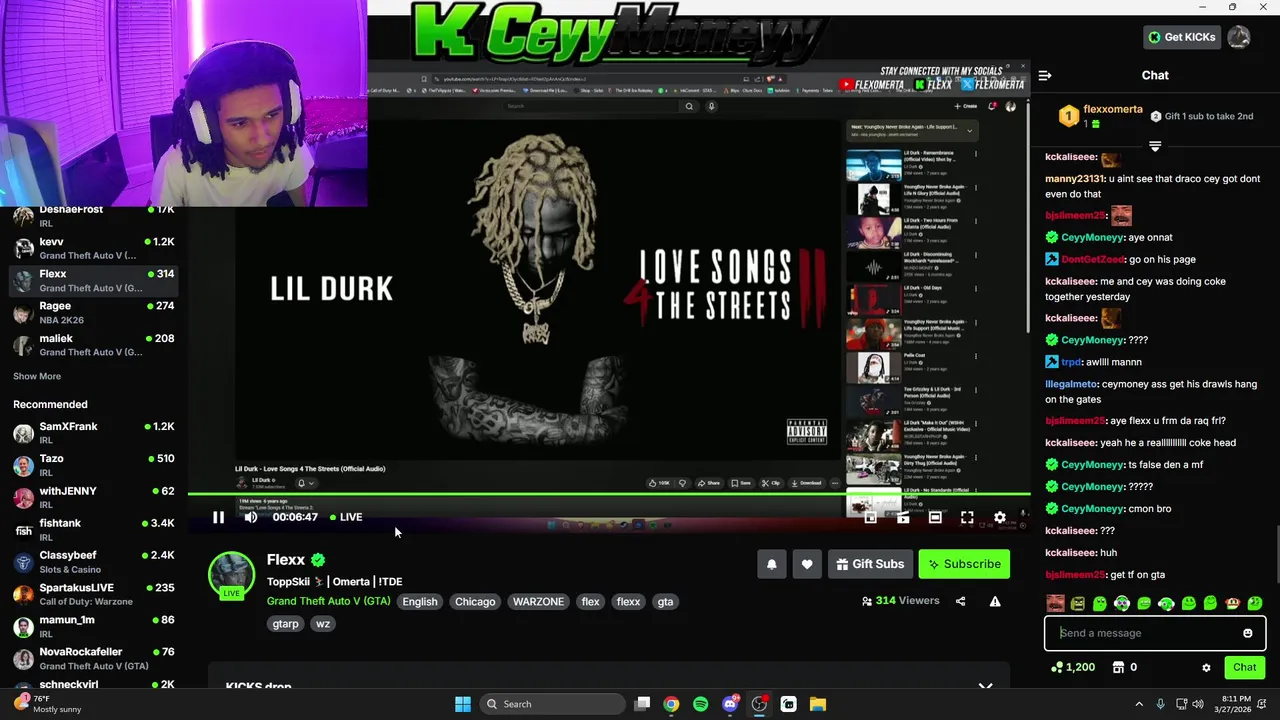The height and width of the screenshot is (720, 1280).
Task: Switch to theater mode
Action: click(x=935, y=517)
